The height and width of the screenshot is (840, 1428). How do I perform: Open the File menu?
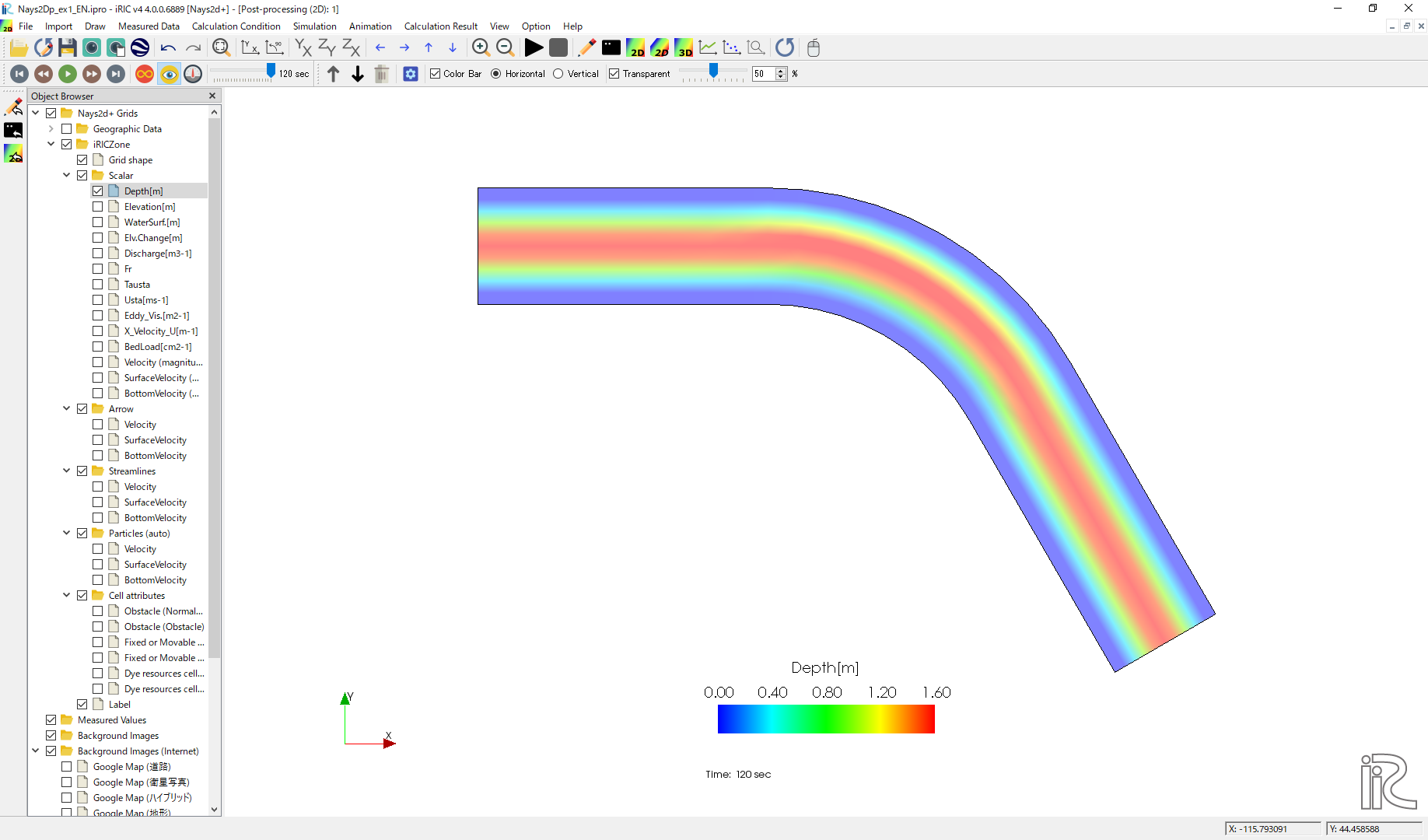pyautogui.click(x=26, y=26)
